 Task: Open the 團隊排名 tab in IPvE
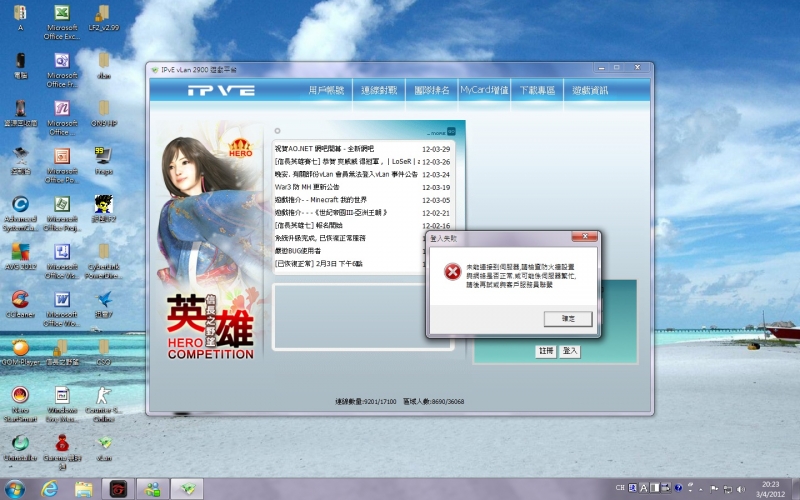pyautogui.click(x=432, y=90)
